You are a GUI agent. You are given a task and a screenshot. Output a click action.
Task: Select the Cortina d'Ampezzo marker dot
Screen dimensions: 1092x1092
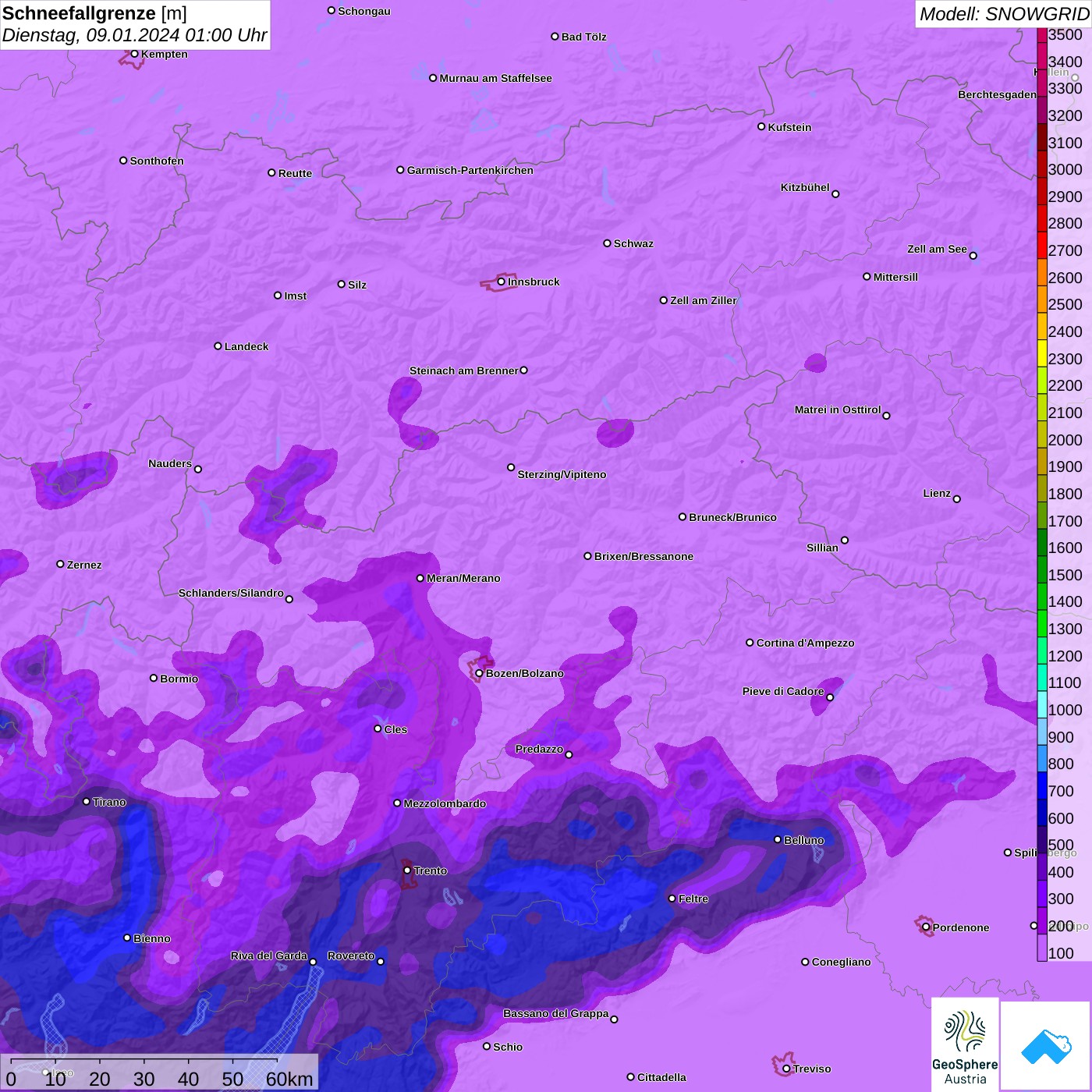point(750,643)
